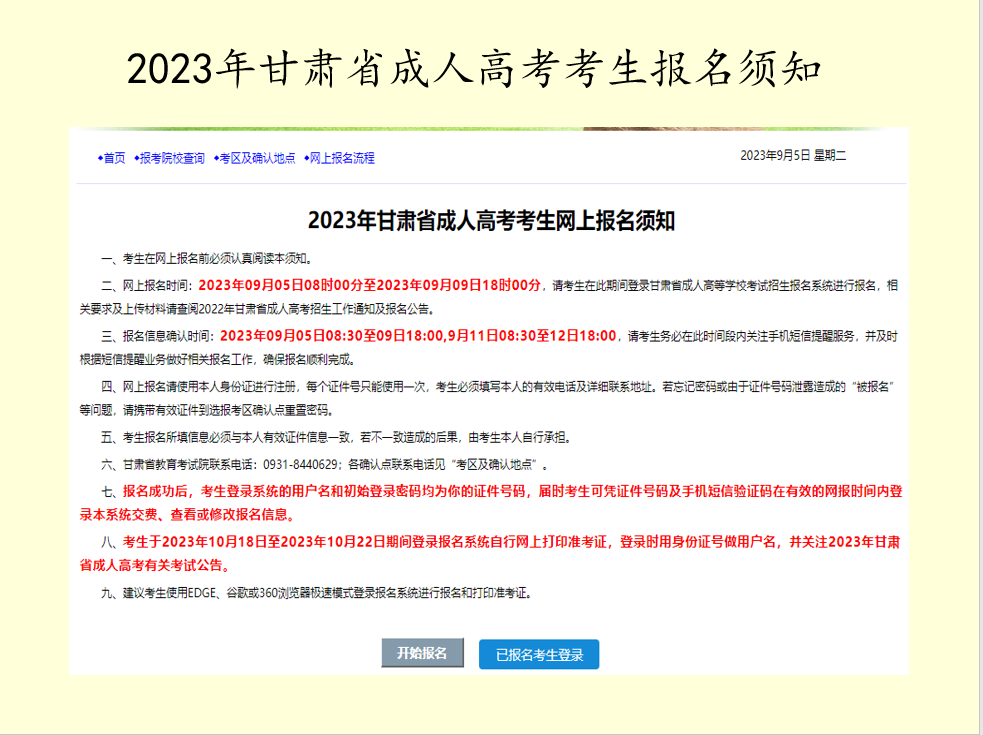
Task: Go to 考区及确认地点 page
Action: (x=257, y=158)
